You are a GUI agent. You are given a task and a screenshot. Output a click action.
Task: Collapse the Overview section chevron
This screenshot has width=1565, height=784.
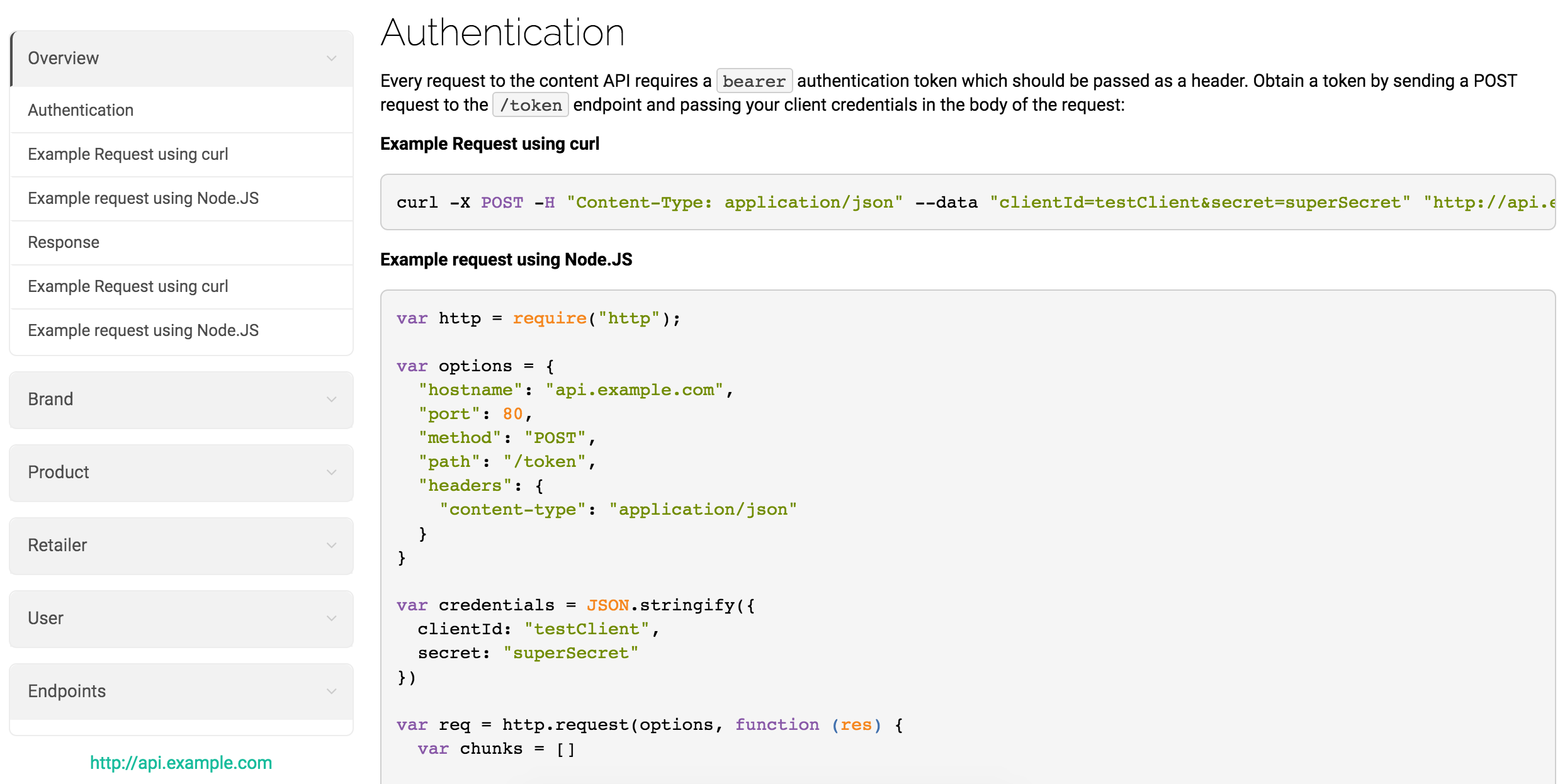[x=331, y=59]
